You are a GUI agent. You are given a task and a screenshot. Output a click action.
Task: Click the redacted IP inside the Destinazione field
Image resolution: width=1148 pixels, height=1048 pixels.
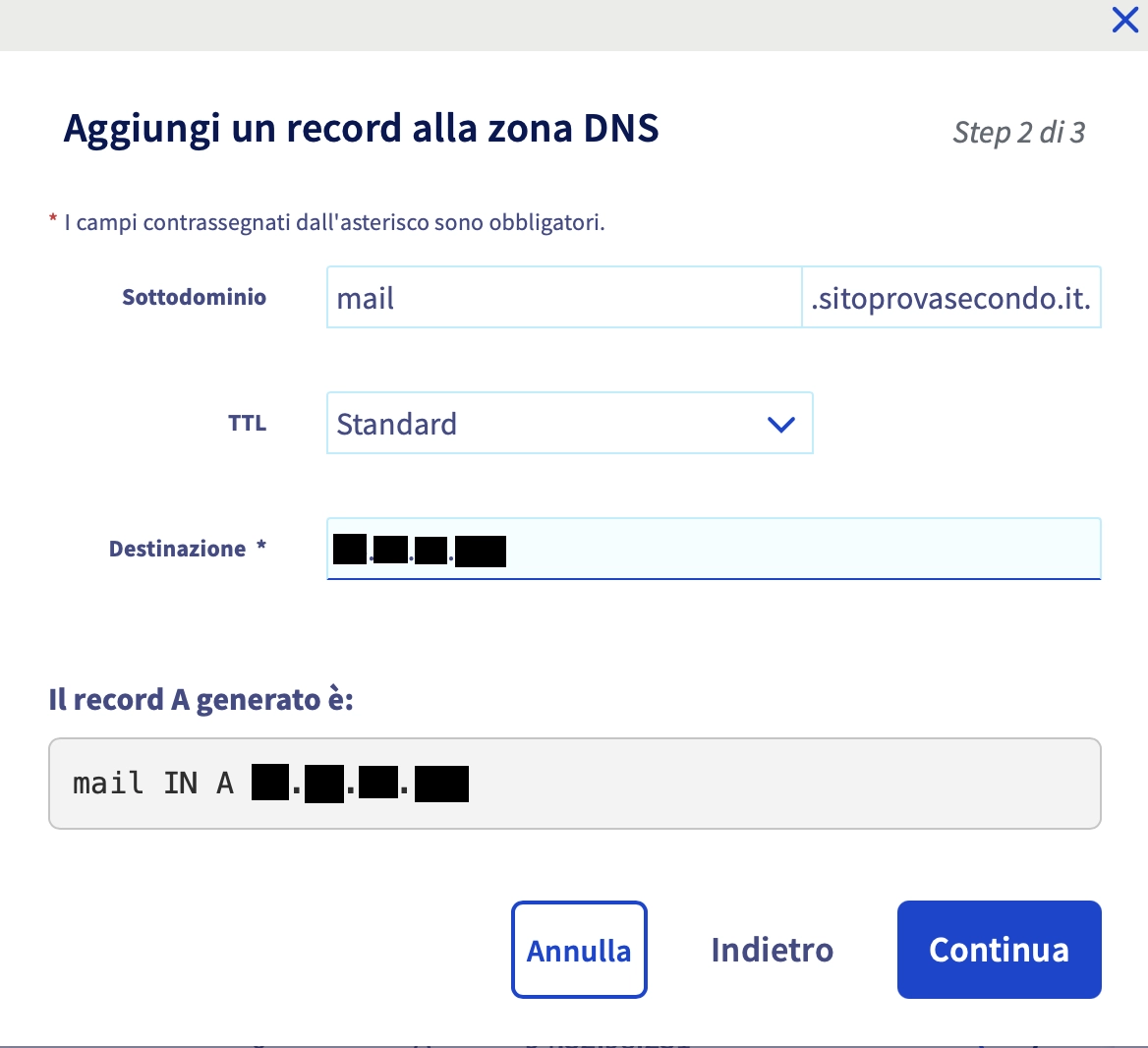[x=420, y=550]
